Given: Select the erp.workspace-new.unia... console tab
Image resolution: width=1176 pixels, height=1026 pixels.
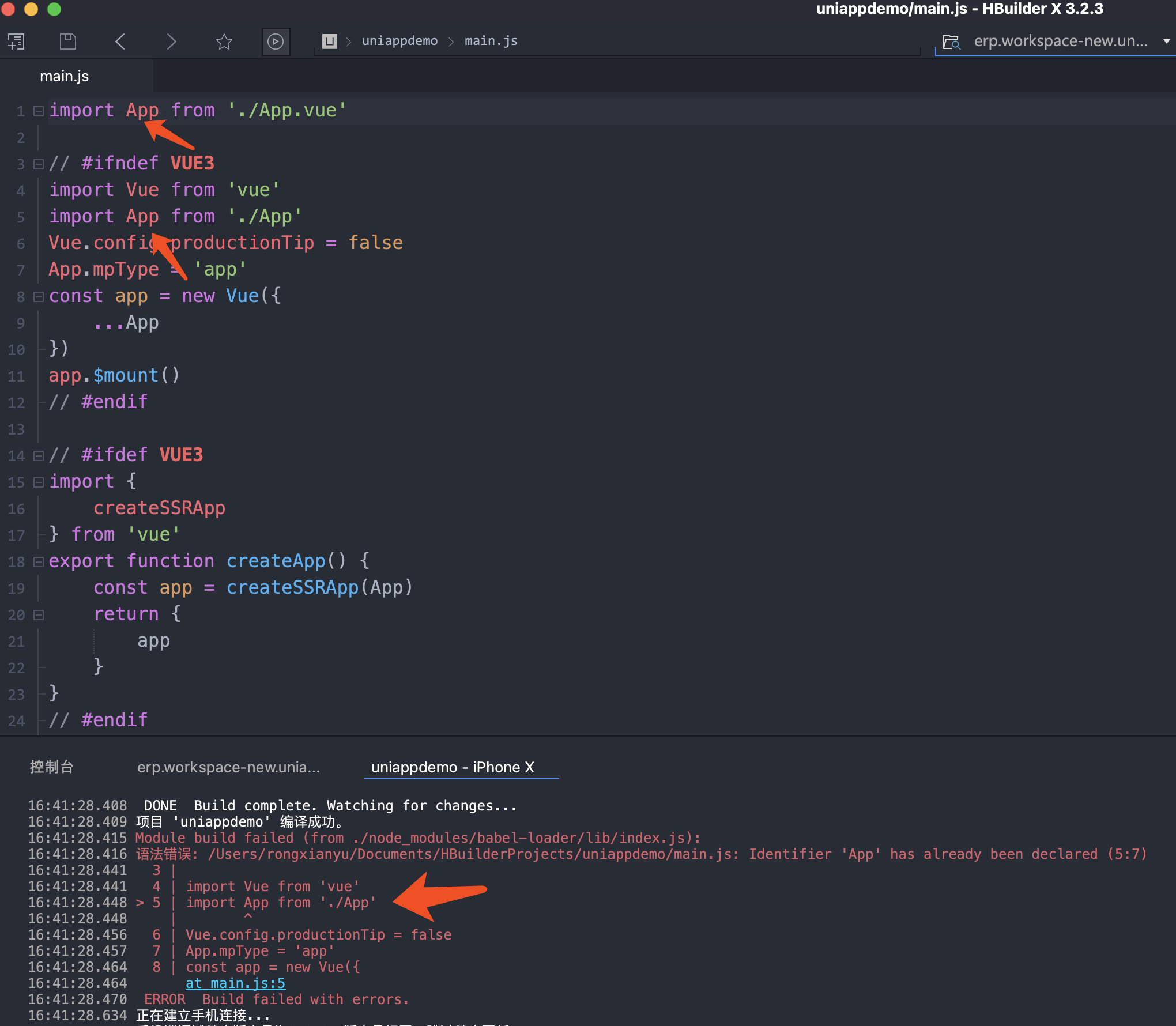Looking at the screenshot, I should tap(228, 767).
